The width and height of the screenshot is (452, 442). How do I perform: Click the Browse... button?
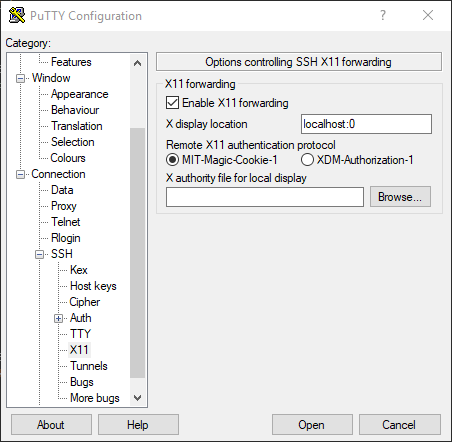point(400,197)
